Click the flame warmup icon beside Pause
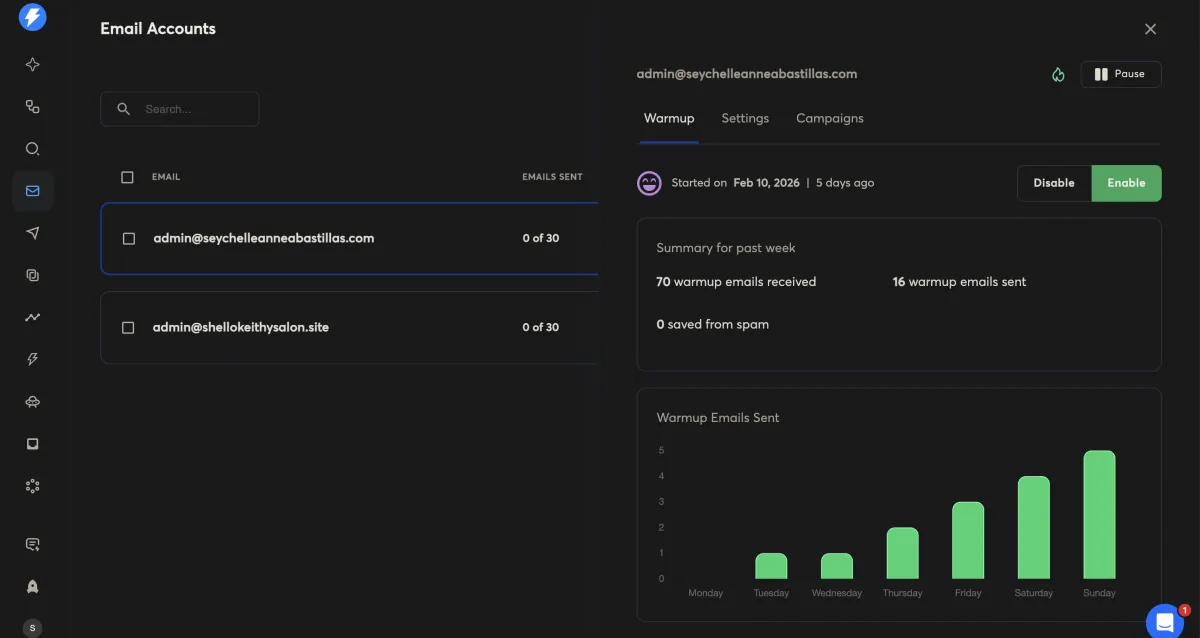This screenshot has width=1200, height=638. click(x=1058, y=75)
